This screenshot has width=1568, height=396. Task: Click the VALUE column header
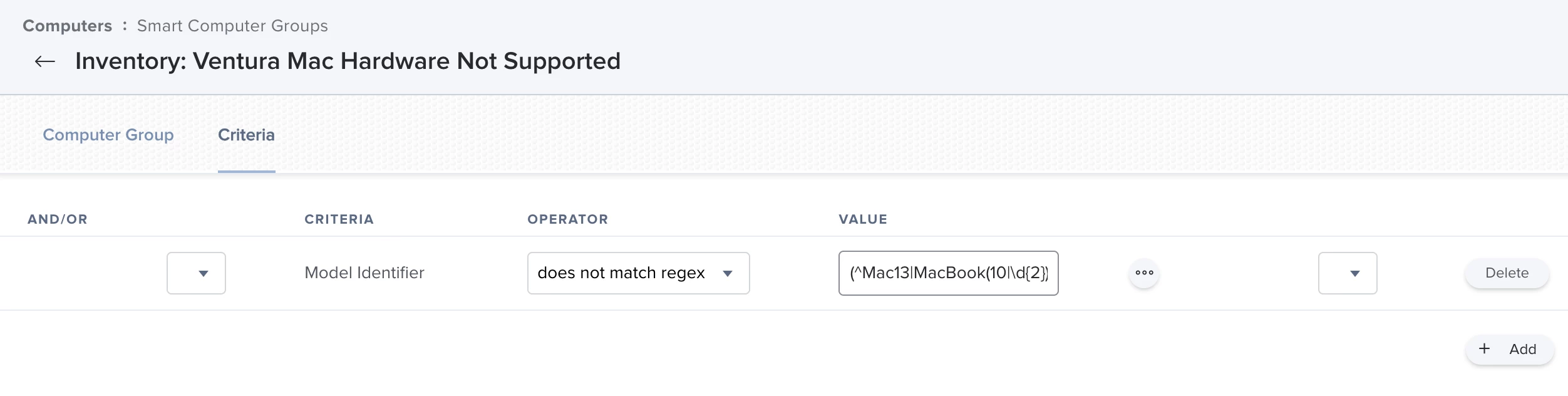863,219
